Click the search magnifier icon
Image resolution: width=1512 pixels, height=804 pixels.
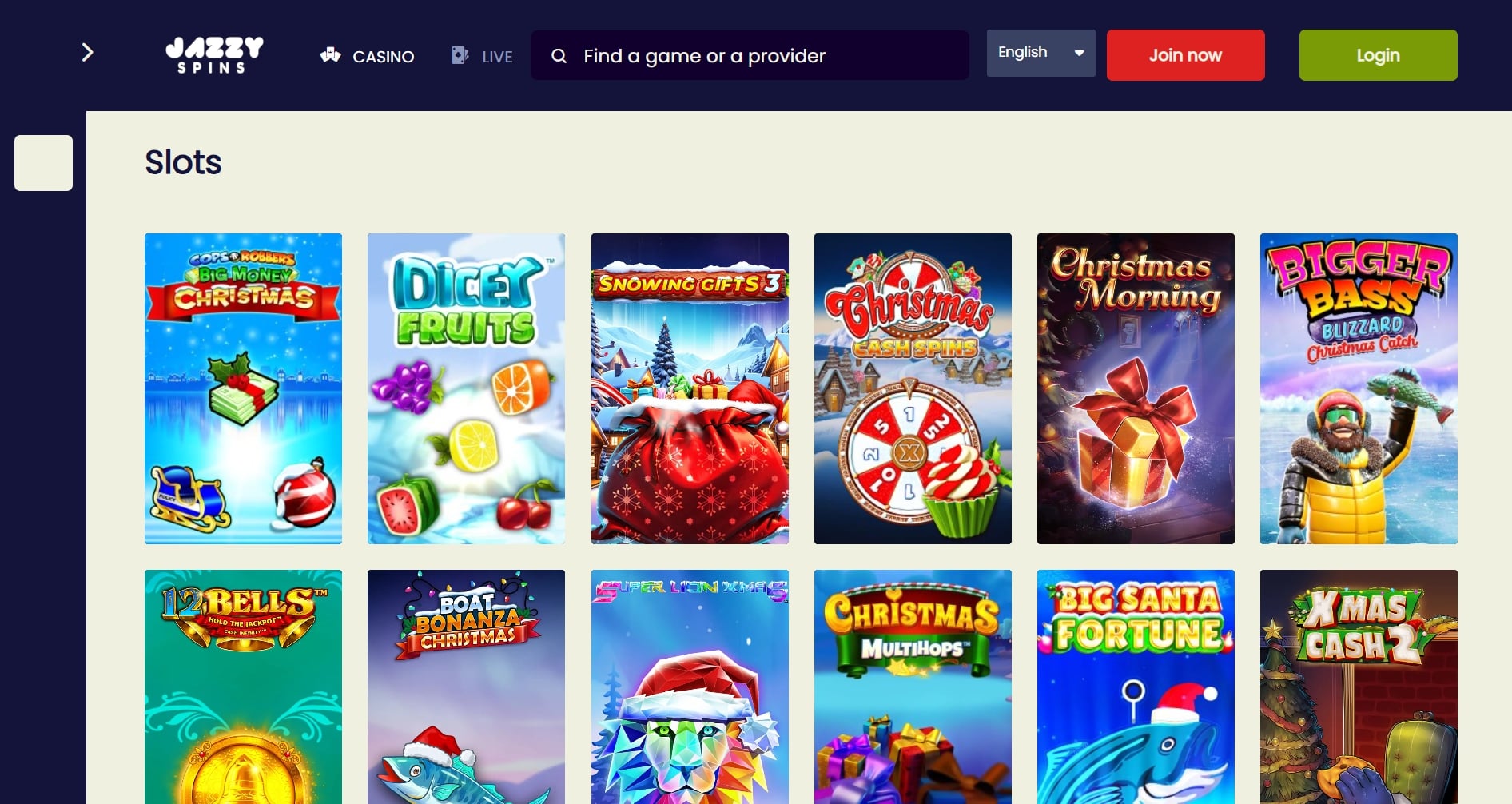[559, 56]
